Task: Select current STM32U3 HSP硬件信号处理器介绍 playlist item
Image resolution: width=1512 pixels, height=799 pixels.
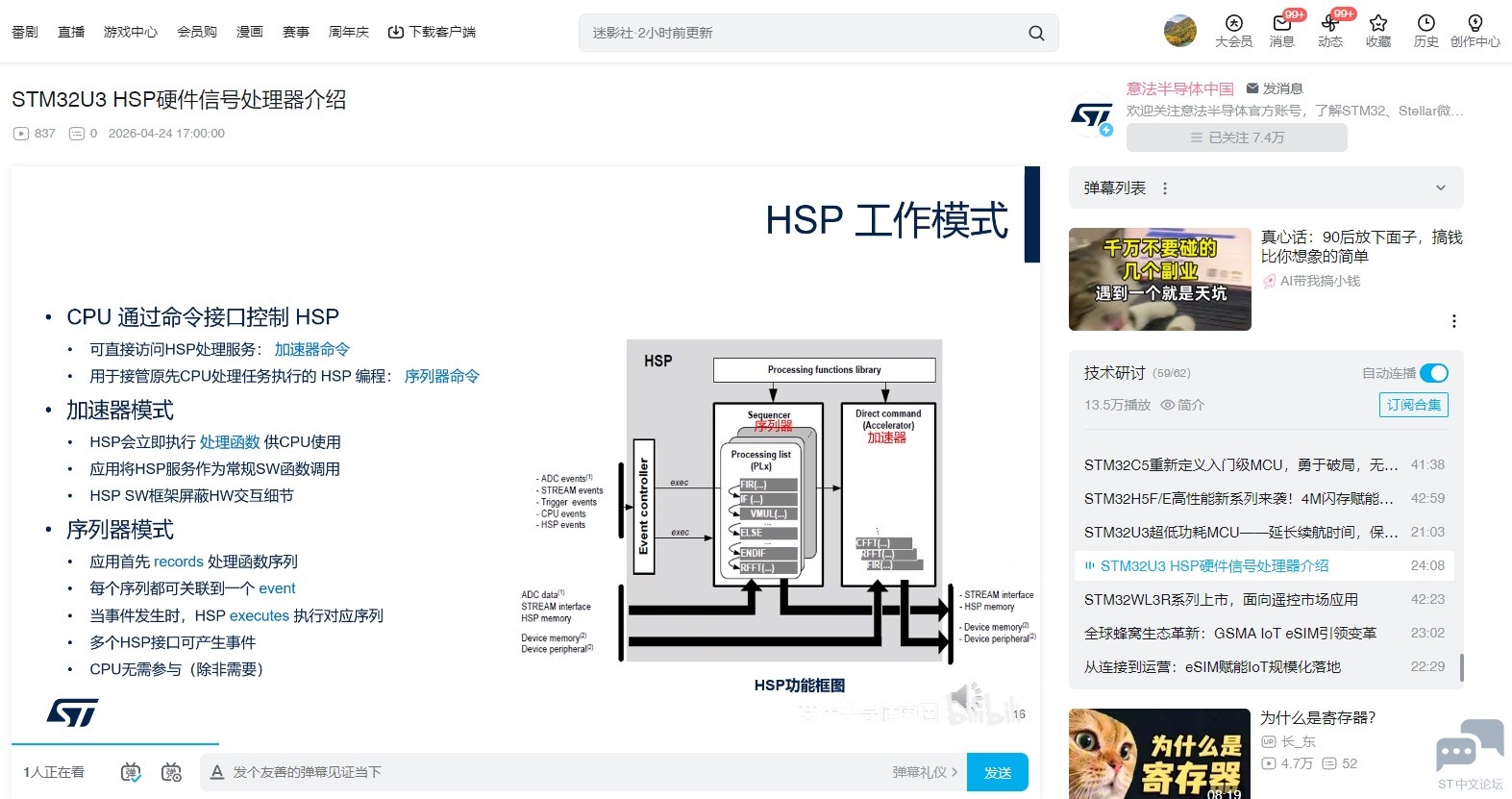Action: [1264, 566]
